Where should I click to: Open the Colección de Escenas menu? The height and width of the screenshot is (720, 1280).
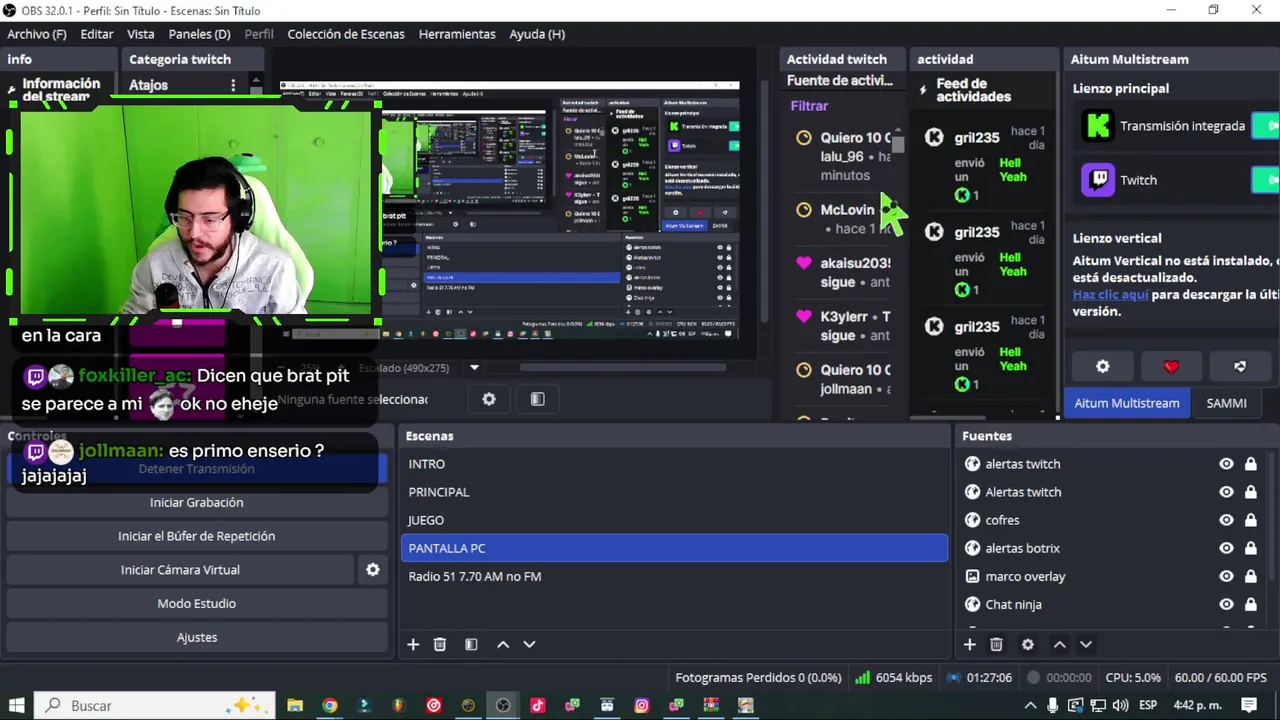pyautogui.click(x=346, y=34)
